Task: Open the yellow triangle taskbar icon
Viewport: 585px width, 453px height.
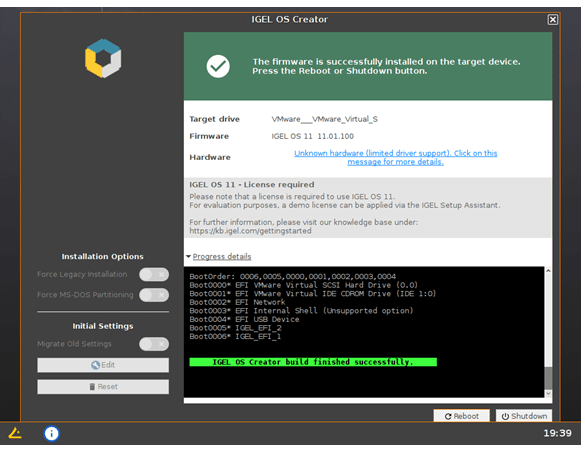Action: coord(15,433)
